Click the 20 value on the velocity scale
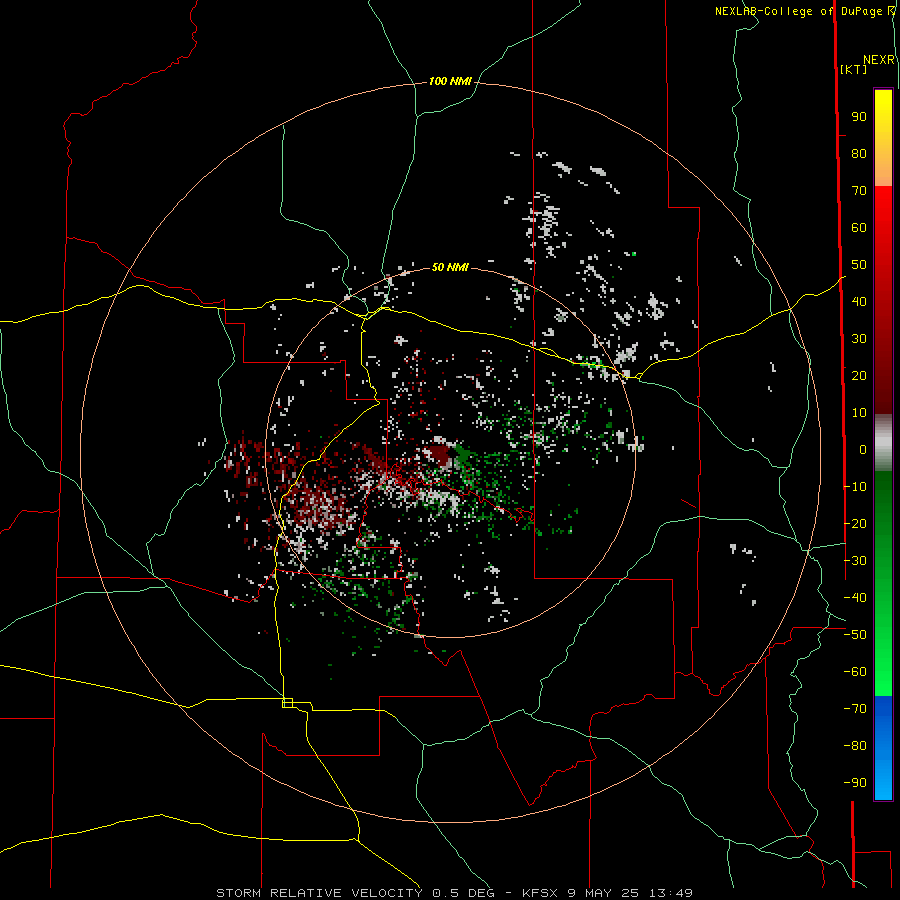The image size is (900, 900). click(x=859, y=376)
